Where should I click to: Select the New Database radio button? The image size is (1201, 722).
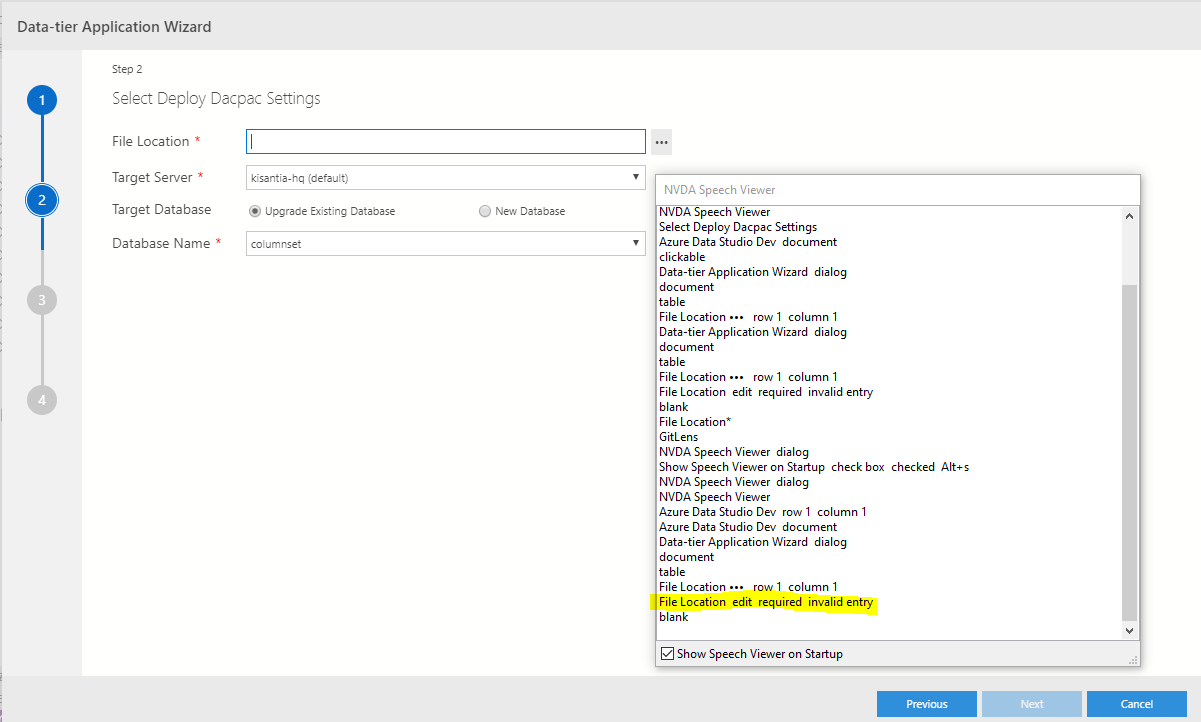tap(484, 210)
